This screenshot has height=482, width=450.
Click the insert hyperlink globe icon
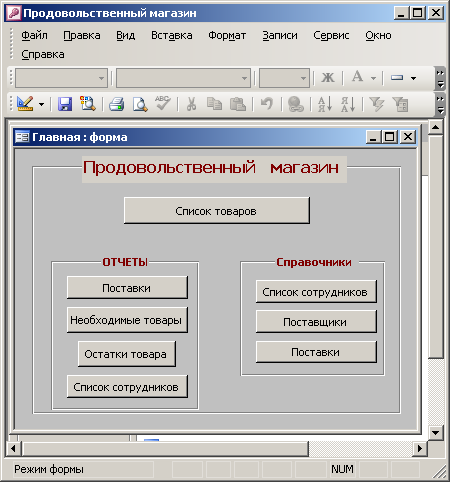(295, 104)
